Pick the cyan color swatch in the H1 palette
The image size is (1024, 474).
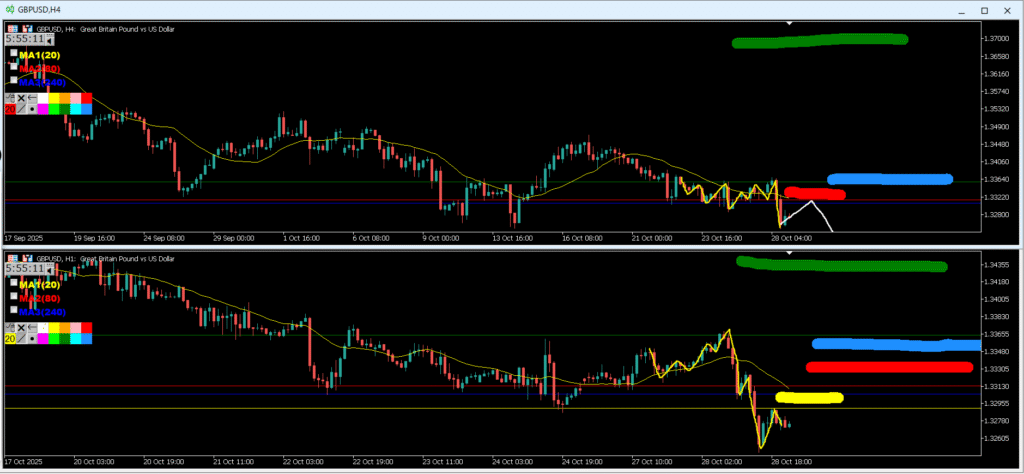pos(74,339)
